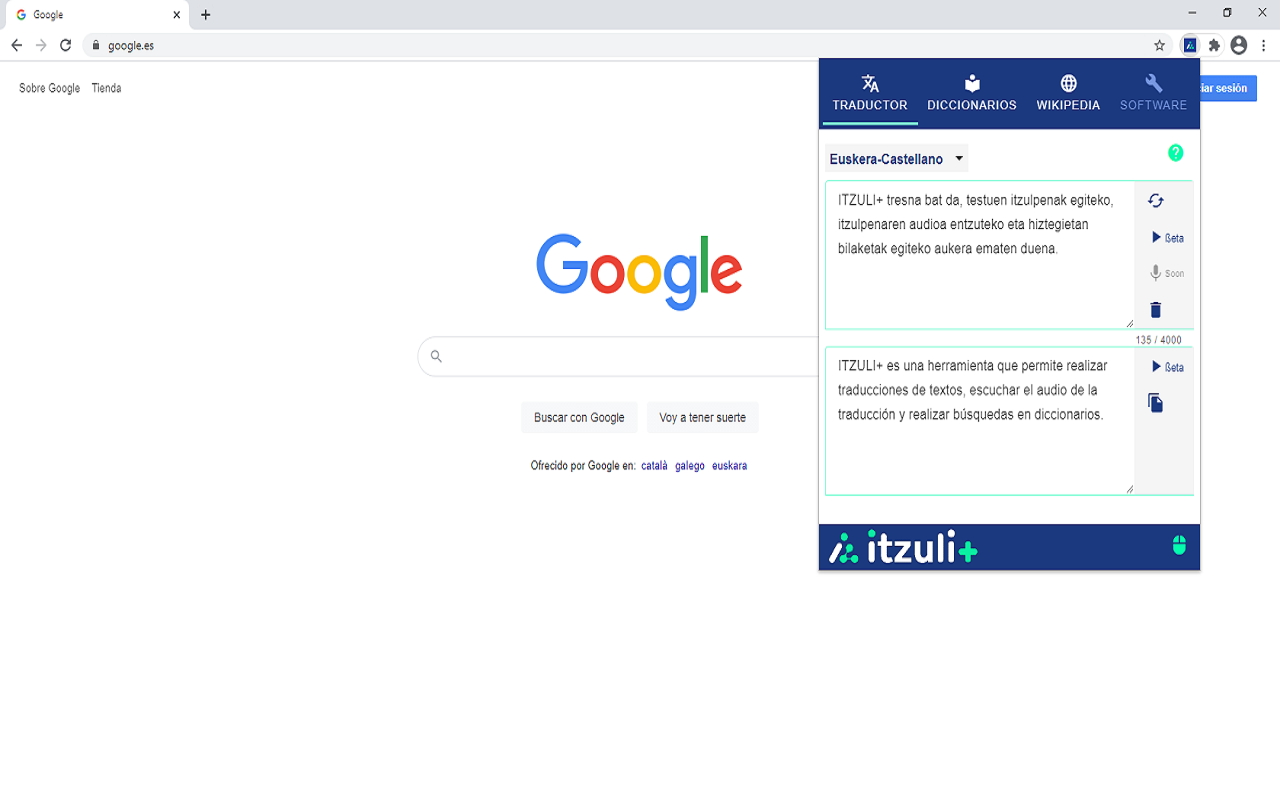Open the Euskera-Castellano language dropdown
The height and width of the screenshot is (800, 1280).
tap(895, 158)
